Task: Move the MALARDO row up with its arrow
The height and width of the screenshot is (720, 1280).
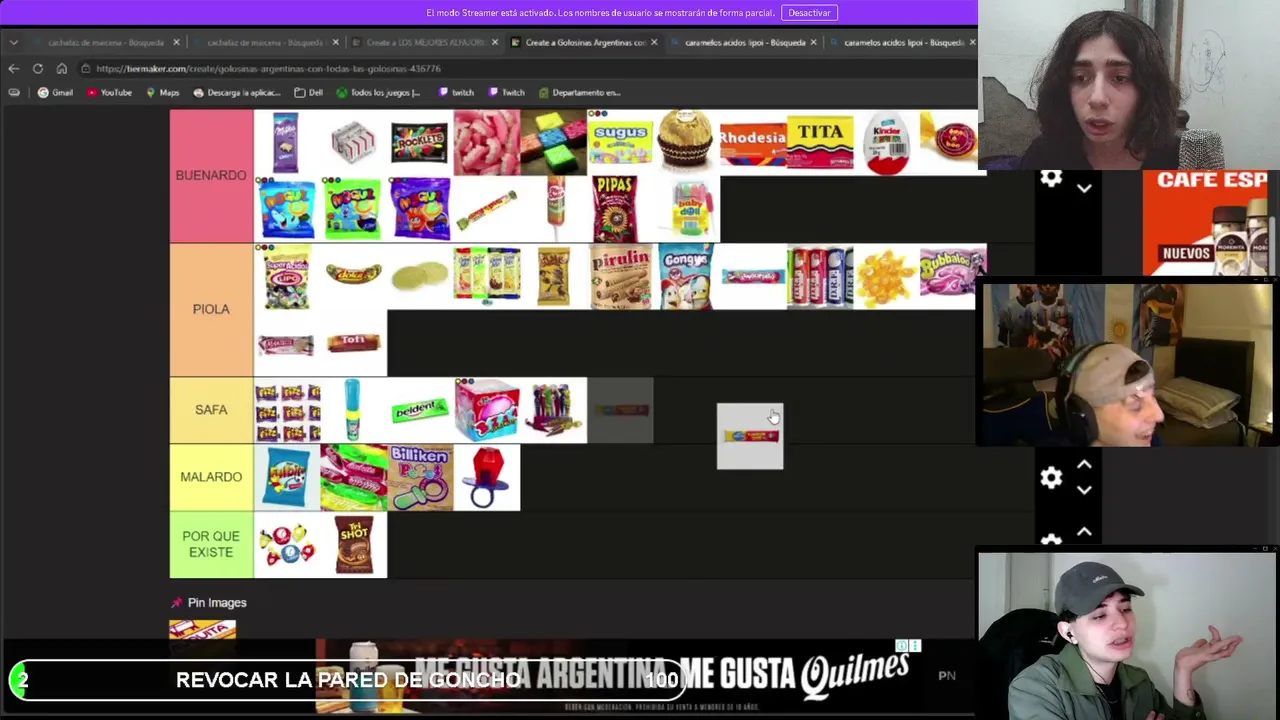Action: click(1084, 465)
